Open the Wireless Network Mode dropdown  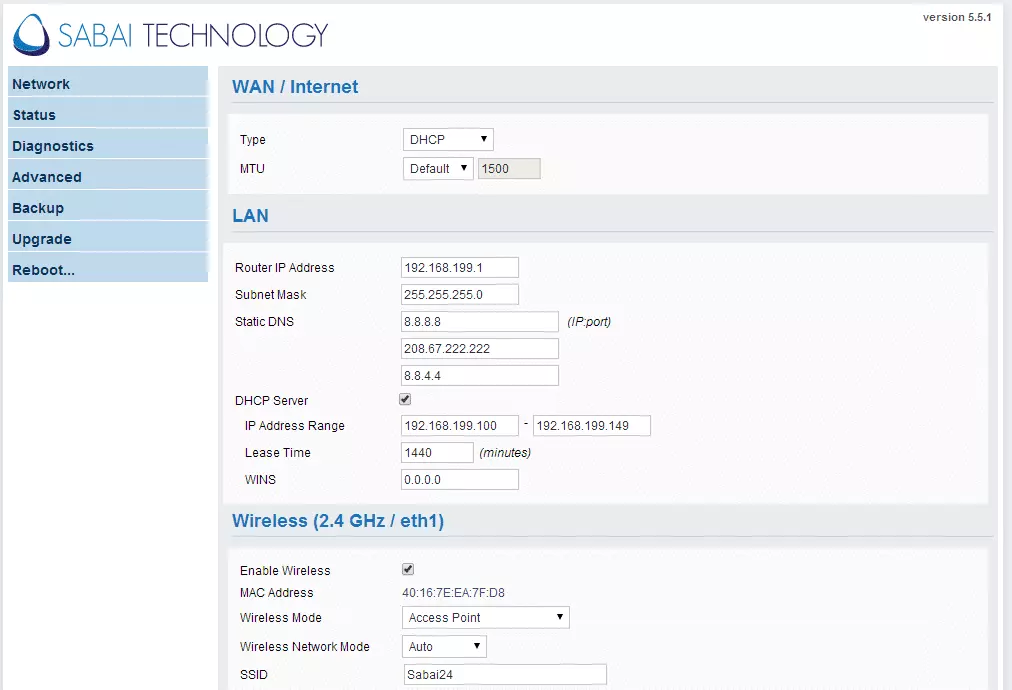444,647
